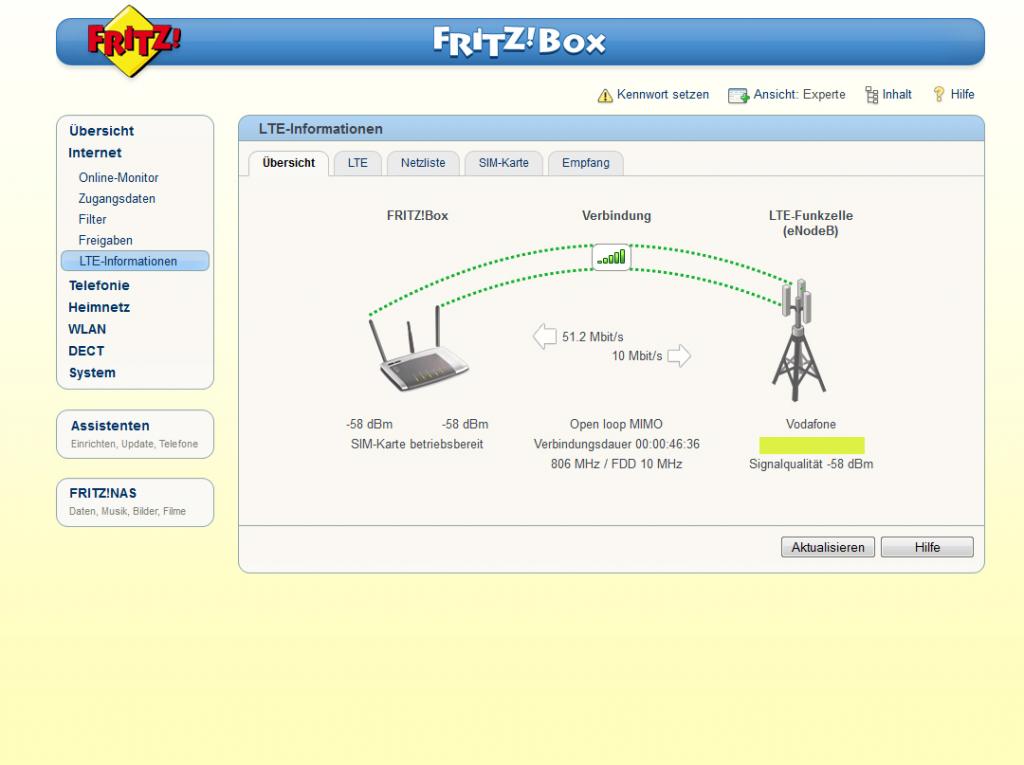The width and height of the screenshot is (1024, 765).
Task: Click the upstream arrow at 10 Mbit/s
Action: tap(679, 356)
